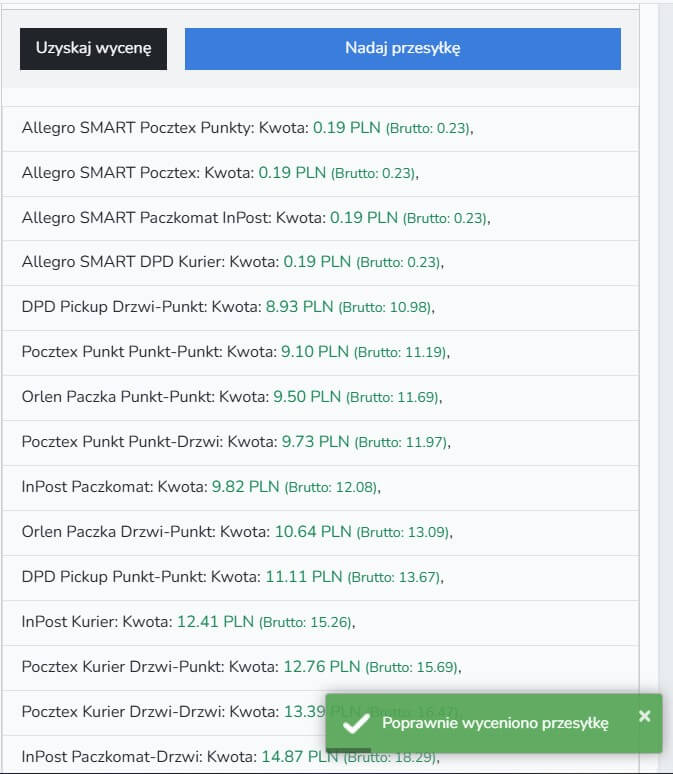The width and height of the screenshot is (673, 774).
Task: Select DPD Pickup Drzwi-Punkt quote
Action: point(228,307)
